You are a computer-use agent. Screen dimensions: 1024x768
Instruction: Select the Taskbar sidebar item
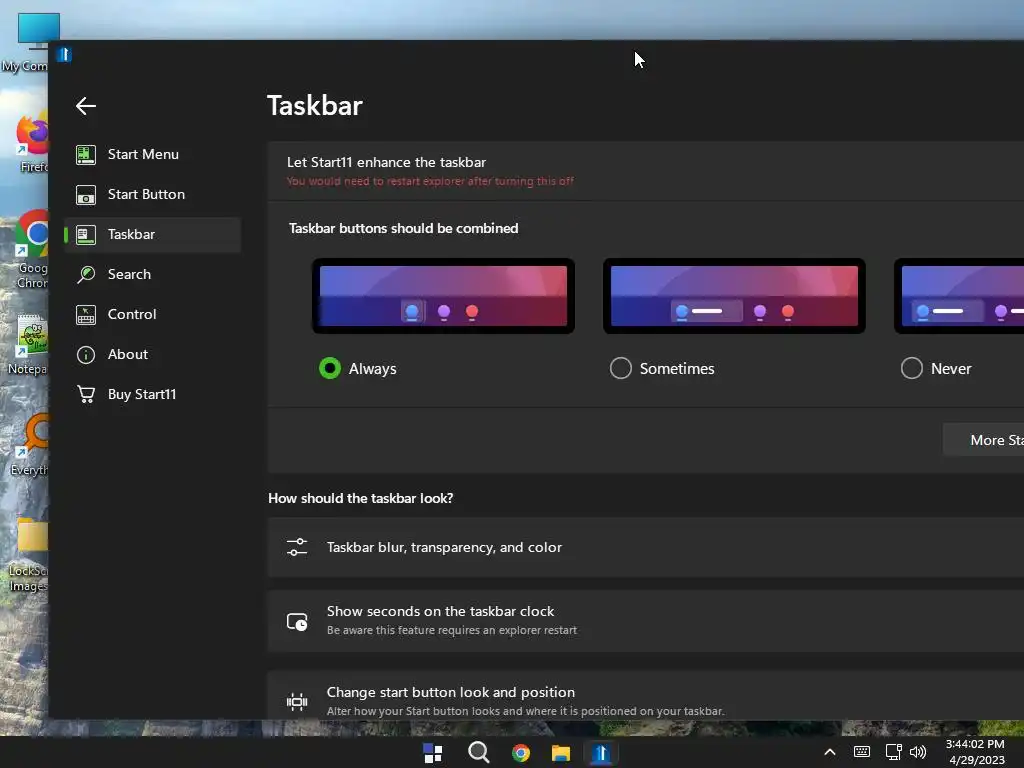153,234
